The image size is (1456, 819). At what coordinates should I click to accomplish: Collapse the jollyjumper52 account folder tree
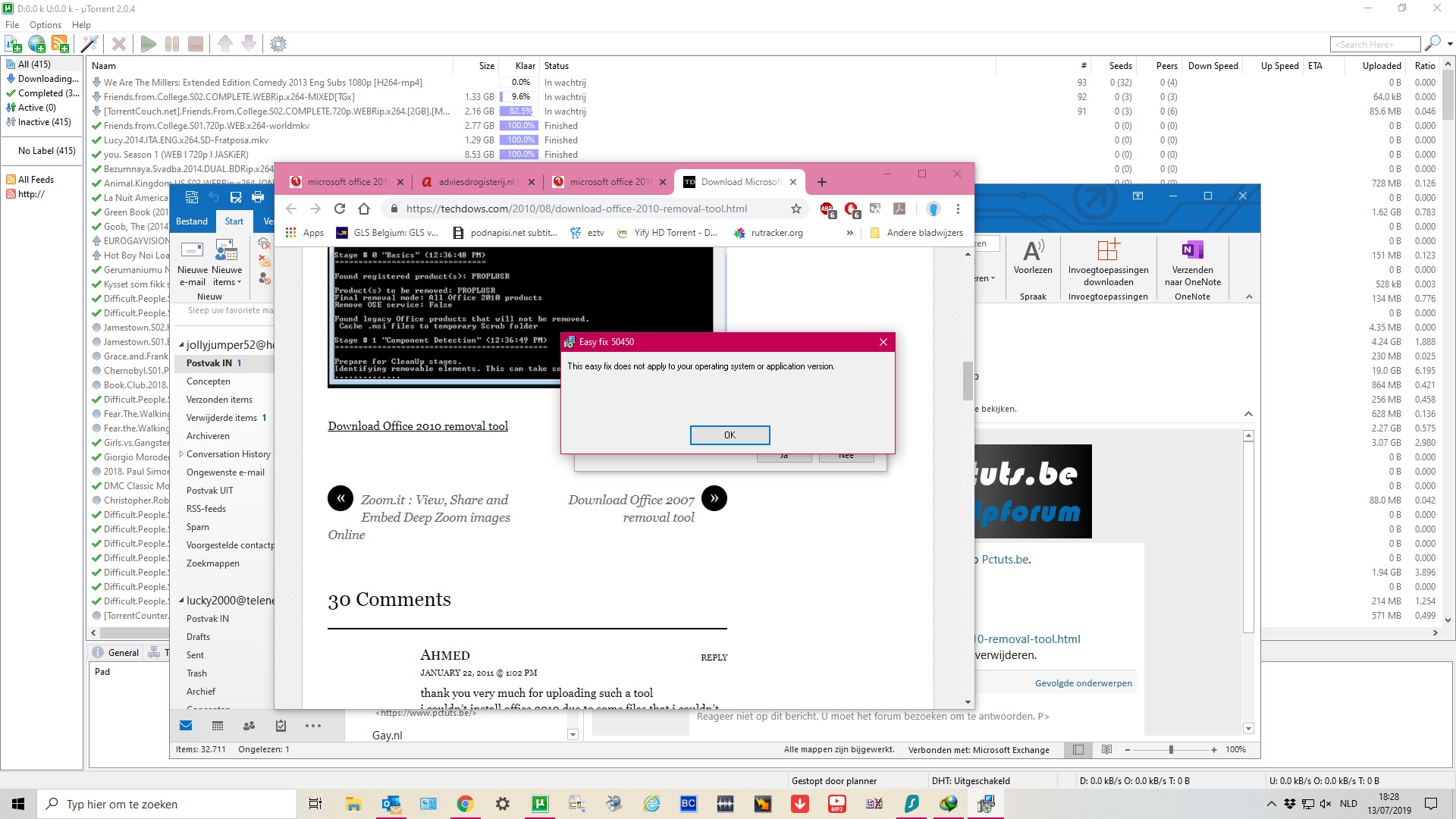(181, 345)
